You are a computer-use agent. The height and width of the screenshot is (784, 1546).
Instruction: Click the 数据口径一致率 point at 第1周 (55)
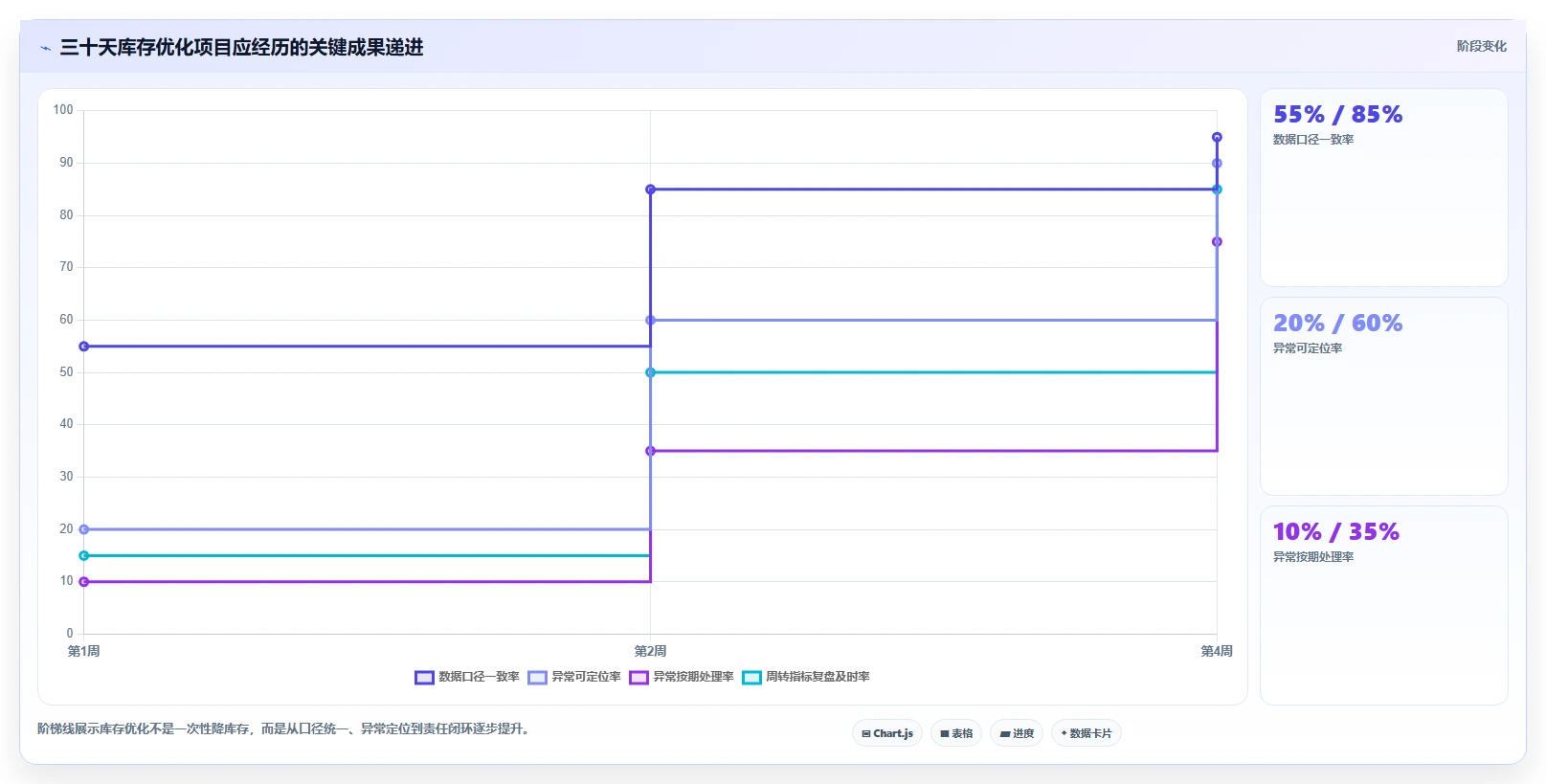pyautogui.click(x=84, y=347)
